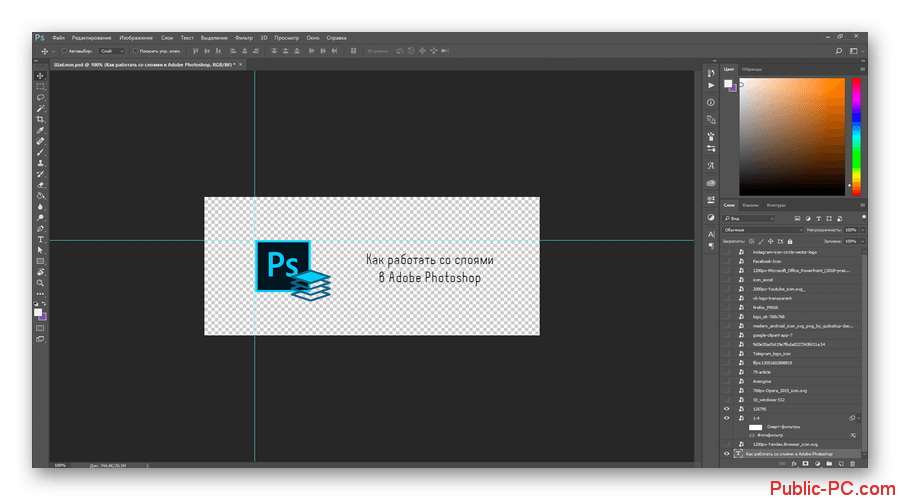Select the Path Selection tool
This screenshot has width=900, height=500.
(40, 250)
